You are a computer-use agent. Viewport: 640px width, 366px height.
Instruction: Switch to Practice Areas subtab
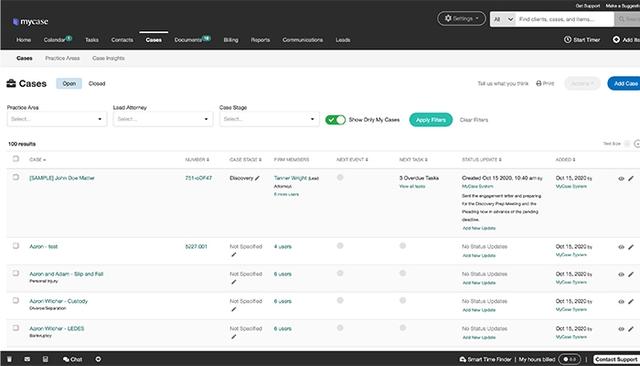tap(62, 58)
